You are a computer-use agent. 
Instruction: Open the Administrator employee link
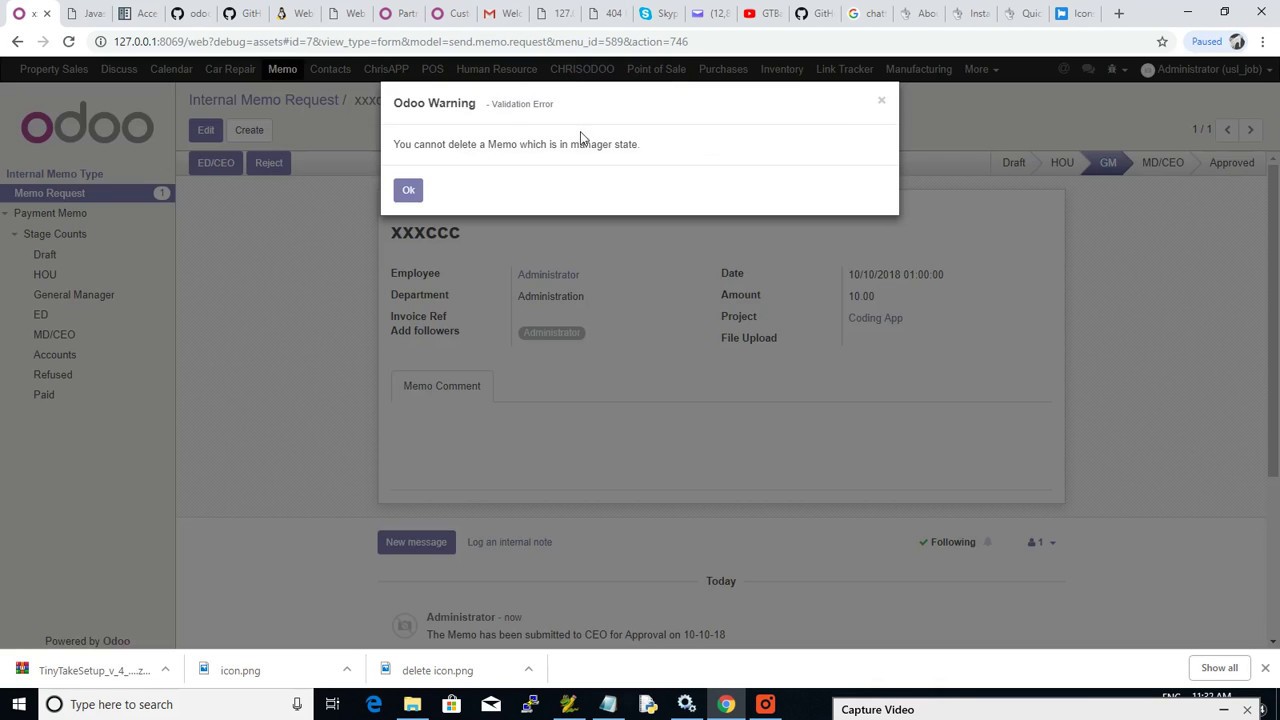[548, 275]
